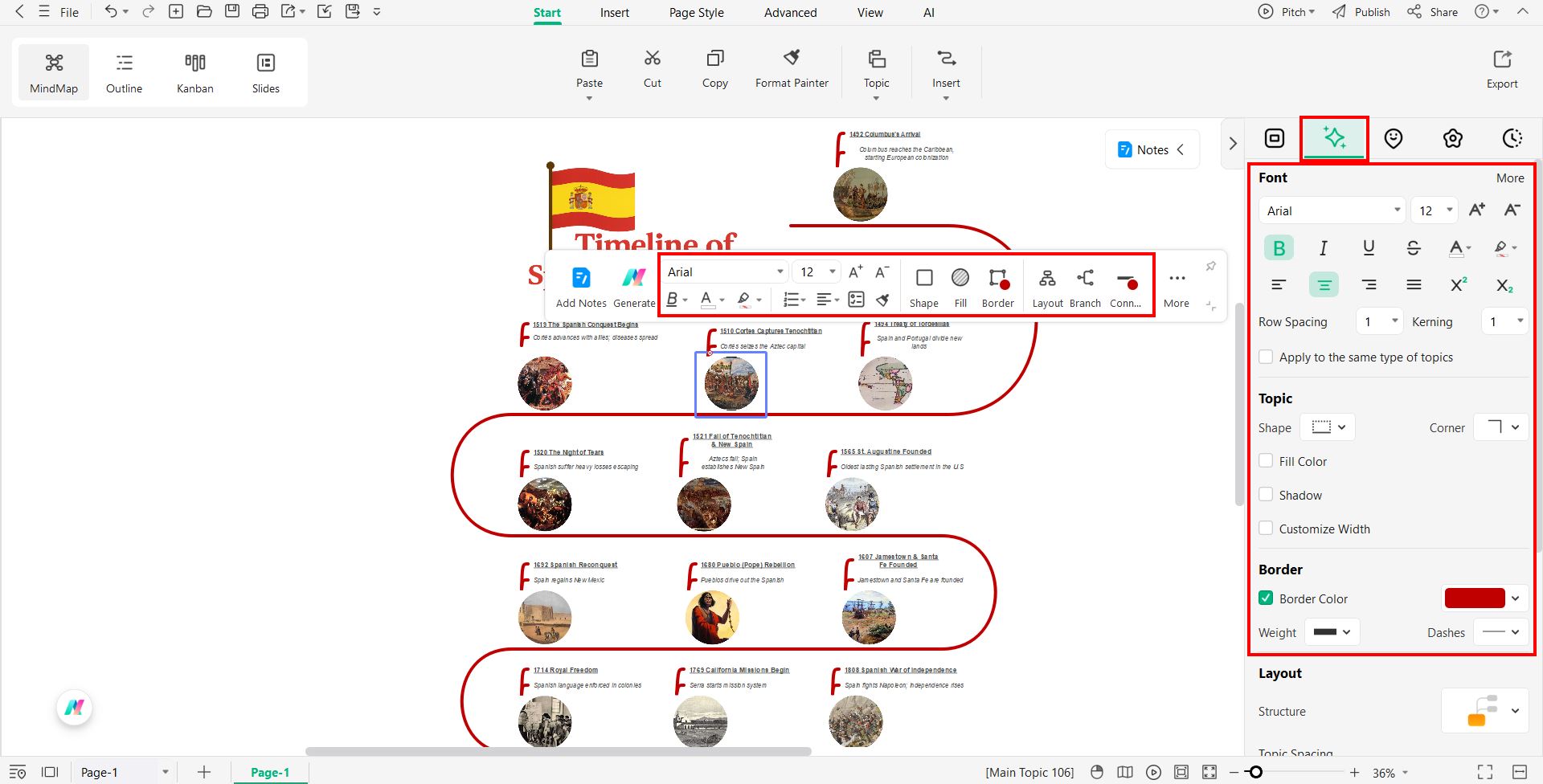The image size is (1543, 784).
Task: Open font size 12 dropdown in side panel
Action: point(1435,210)
